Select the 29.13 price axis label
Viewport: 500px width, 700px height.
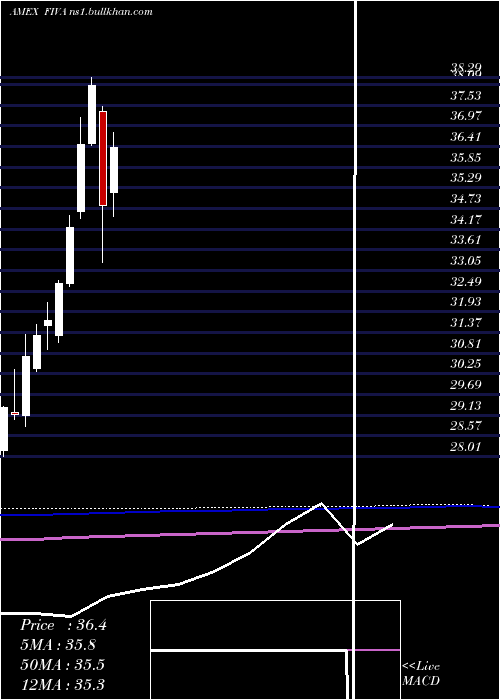pos(466,405)
